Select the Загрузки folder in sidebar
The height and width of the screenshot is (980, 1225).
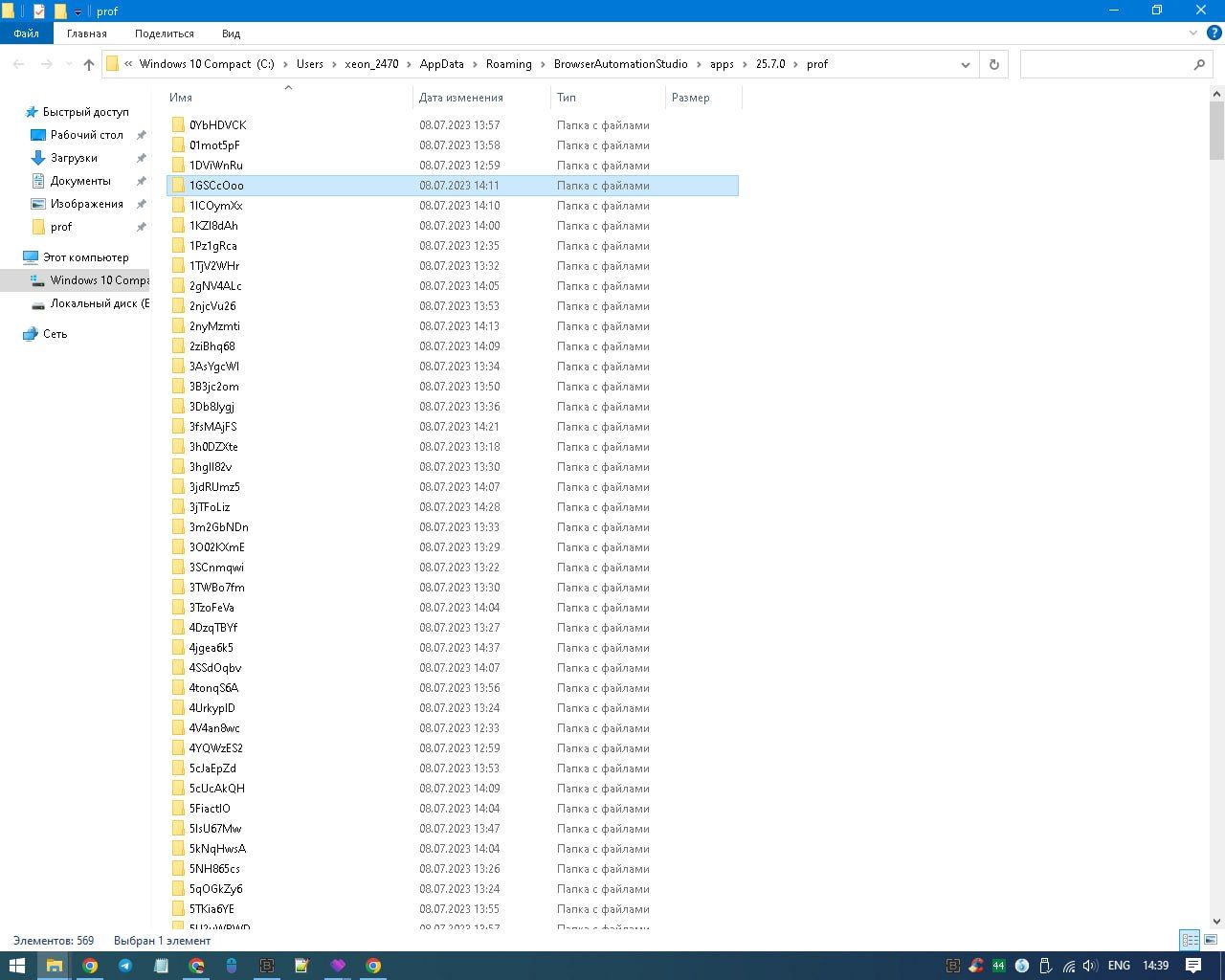pos(74,158)
